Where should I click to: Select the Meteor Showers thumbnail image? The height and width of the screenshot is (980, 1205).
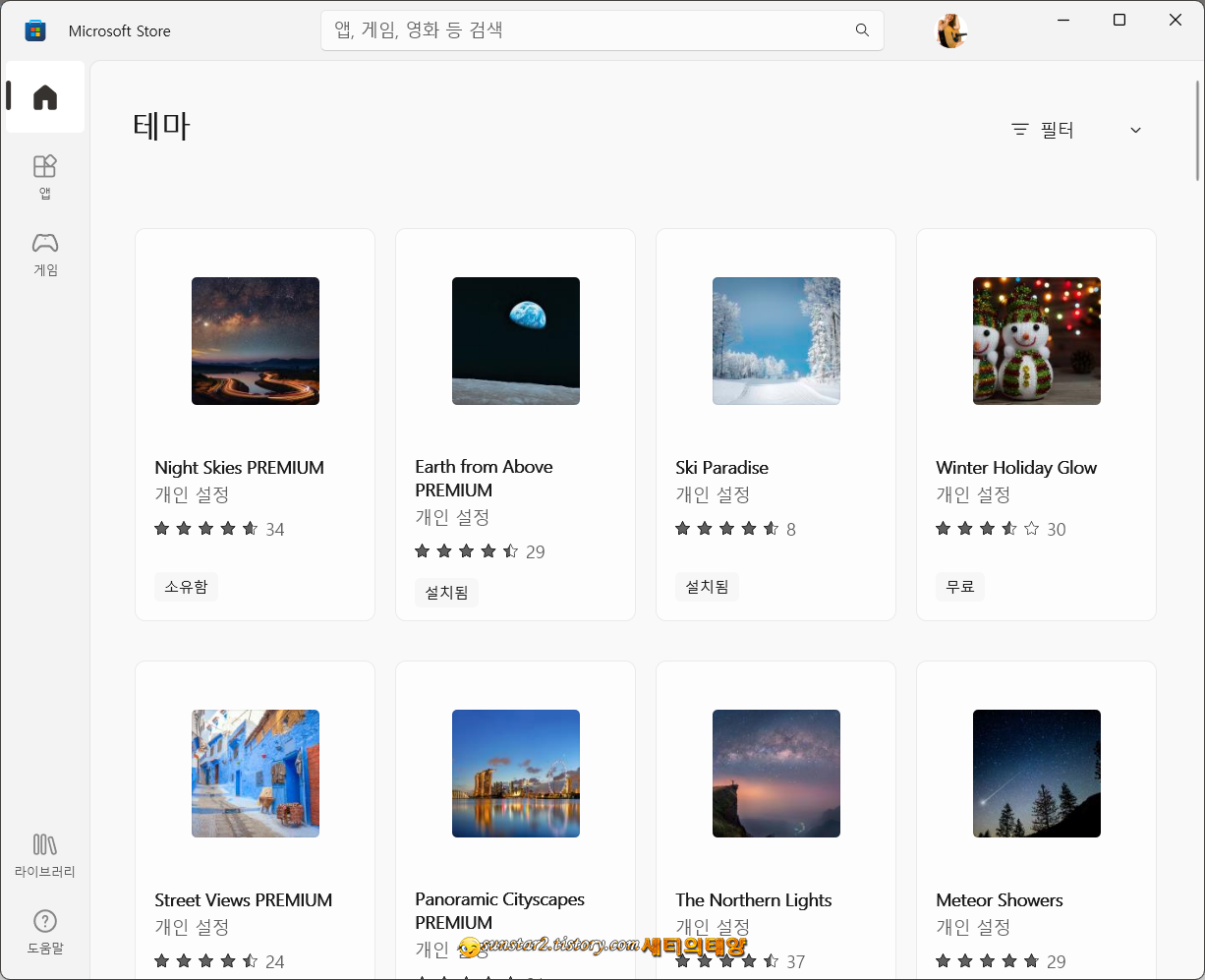pos(1036,774)
